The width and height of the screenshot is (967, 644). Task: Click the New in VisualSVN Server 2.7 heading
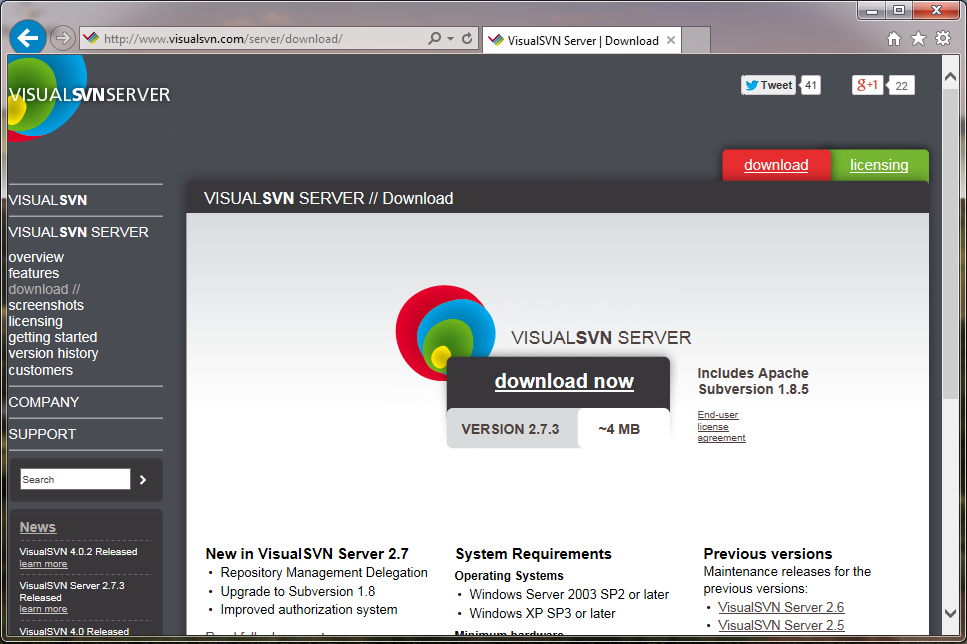click(307, 554)
